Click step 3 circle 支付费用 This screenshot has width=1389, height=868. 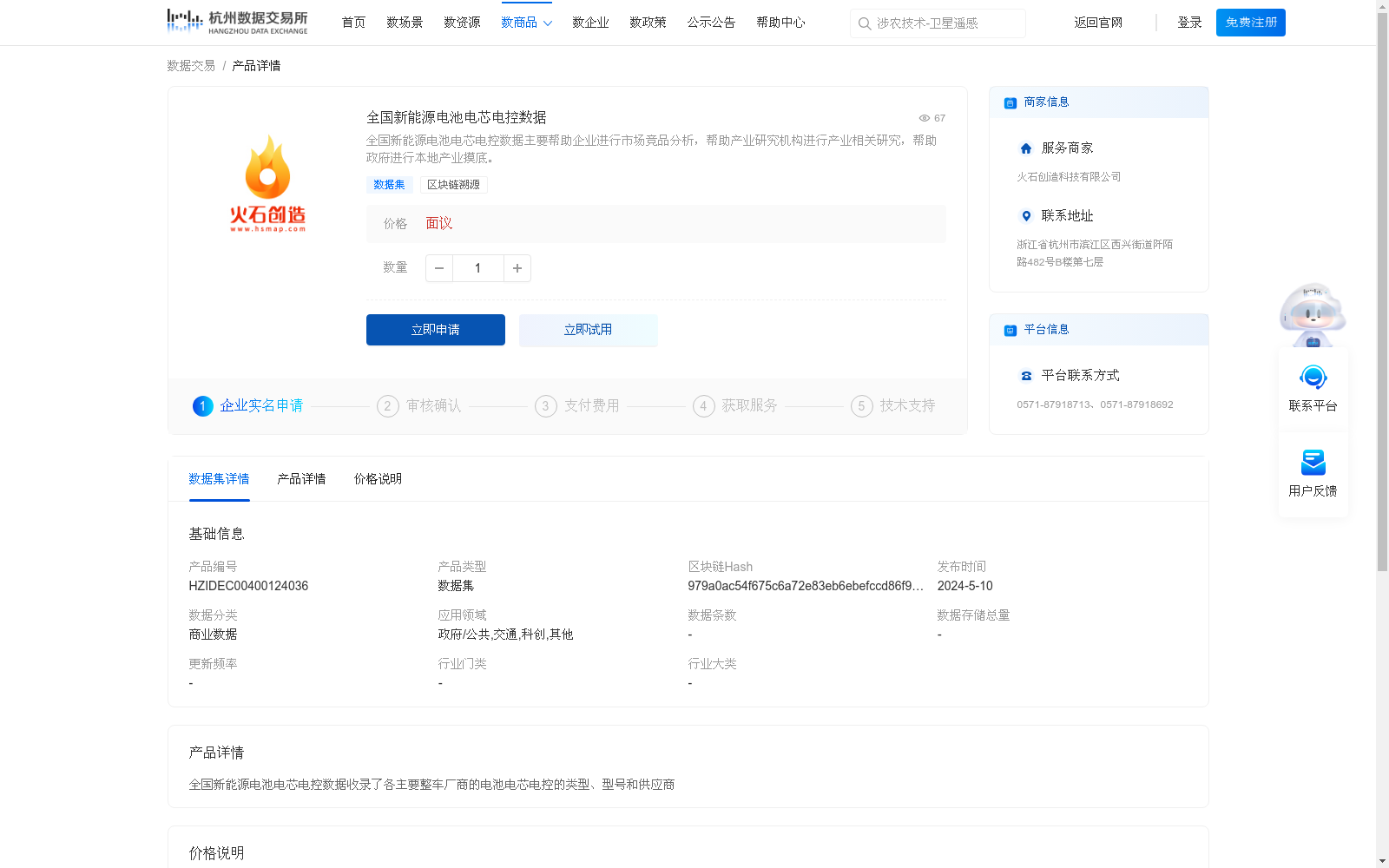(545, 406)
